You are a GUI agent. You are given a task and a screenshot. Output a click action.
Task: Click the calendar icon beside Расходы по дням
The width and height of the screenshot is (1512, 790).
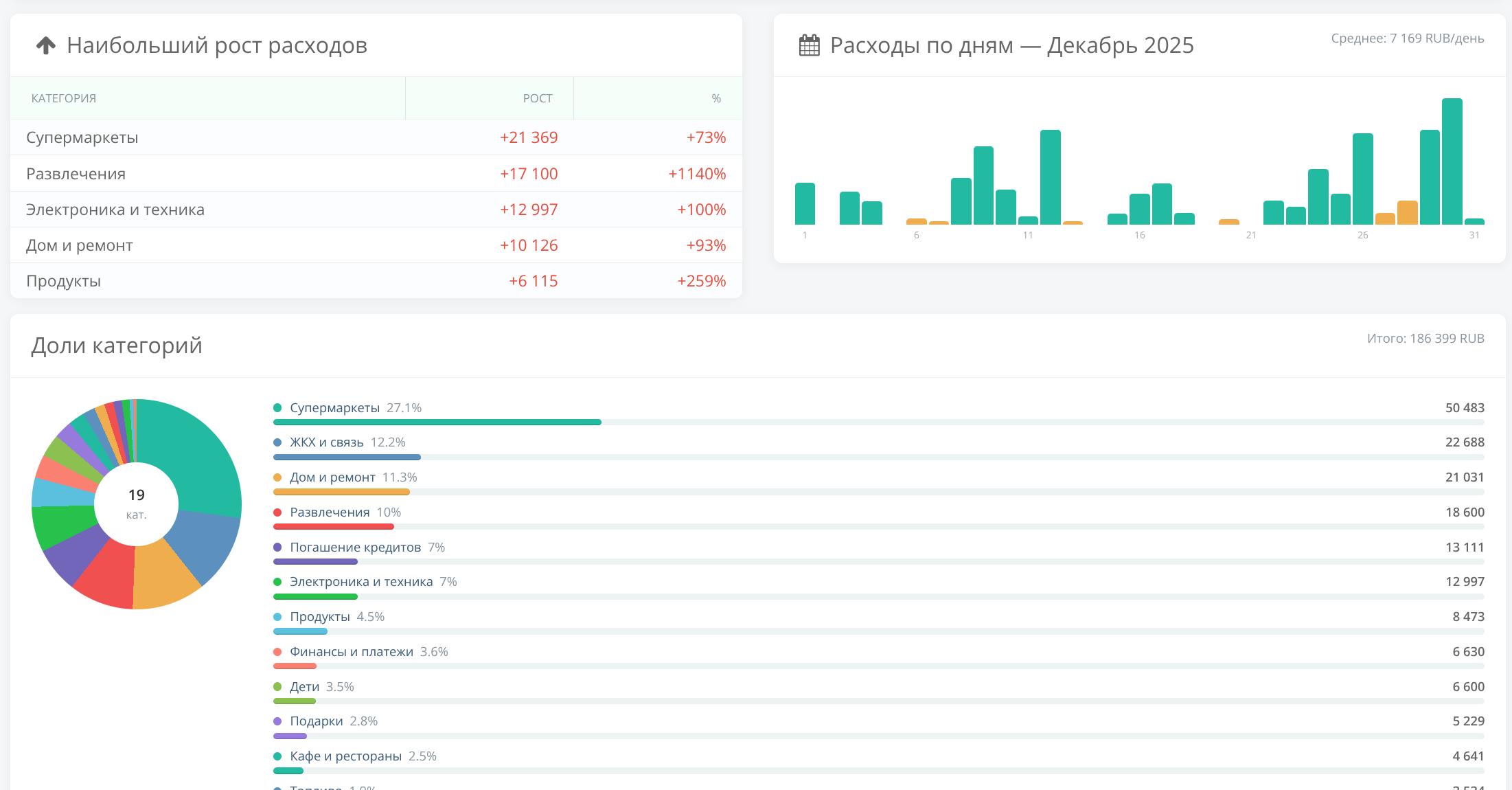(x=810, y=45)
